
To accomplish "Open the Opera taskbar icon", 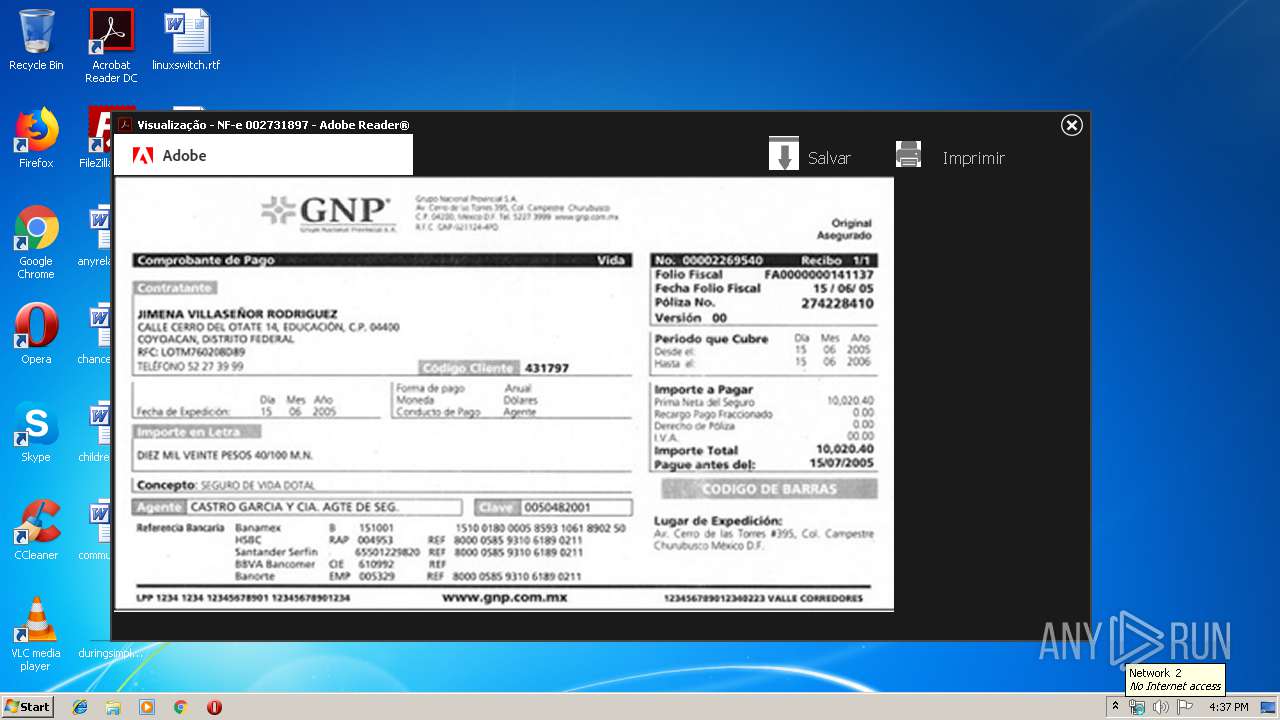I will tap(214, 707).
